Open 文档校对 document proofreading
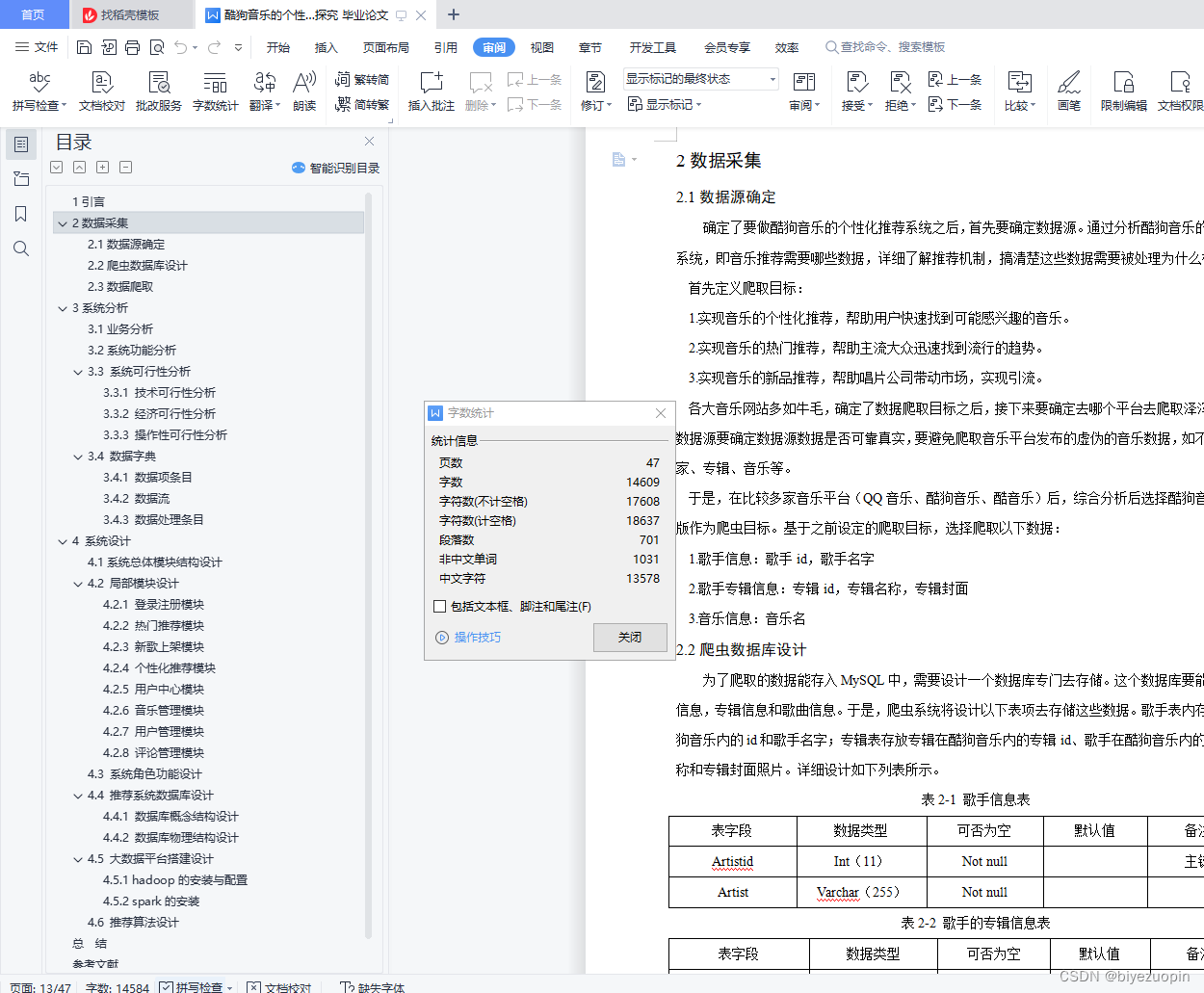This screenshot has width=1204, height=993. click(102, 91)
